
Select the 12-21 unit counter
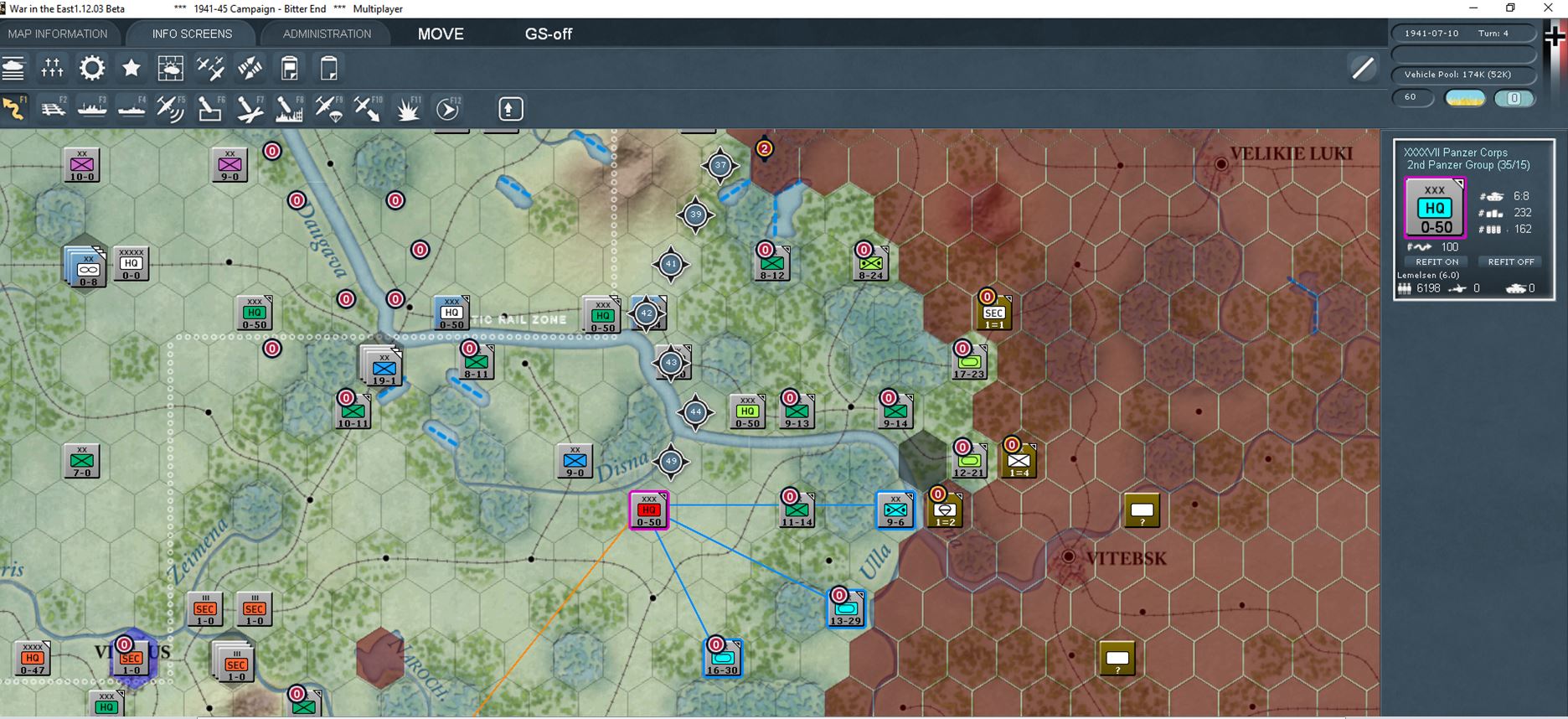(x=969, y=460)
